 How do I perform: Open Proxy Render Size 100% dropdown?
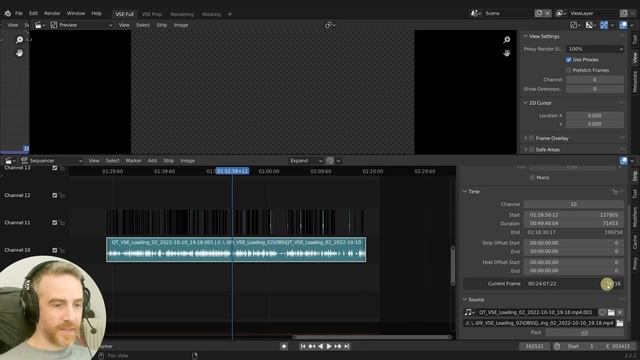595,49
